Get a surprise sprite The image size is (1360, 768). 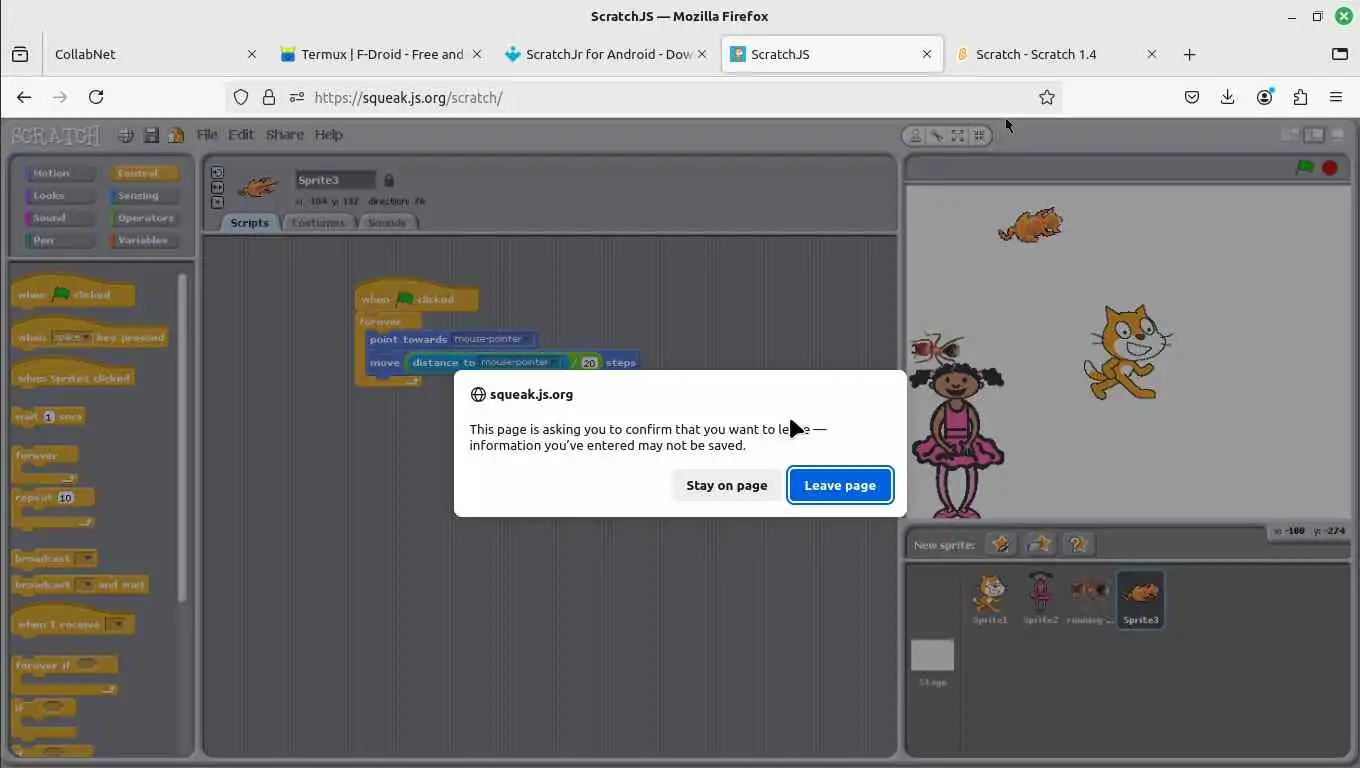1078,544
